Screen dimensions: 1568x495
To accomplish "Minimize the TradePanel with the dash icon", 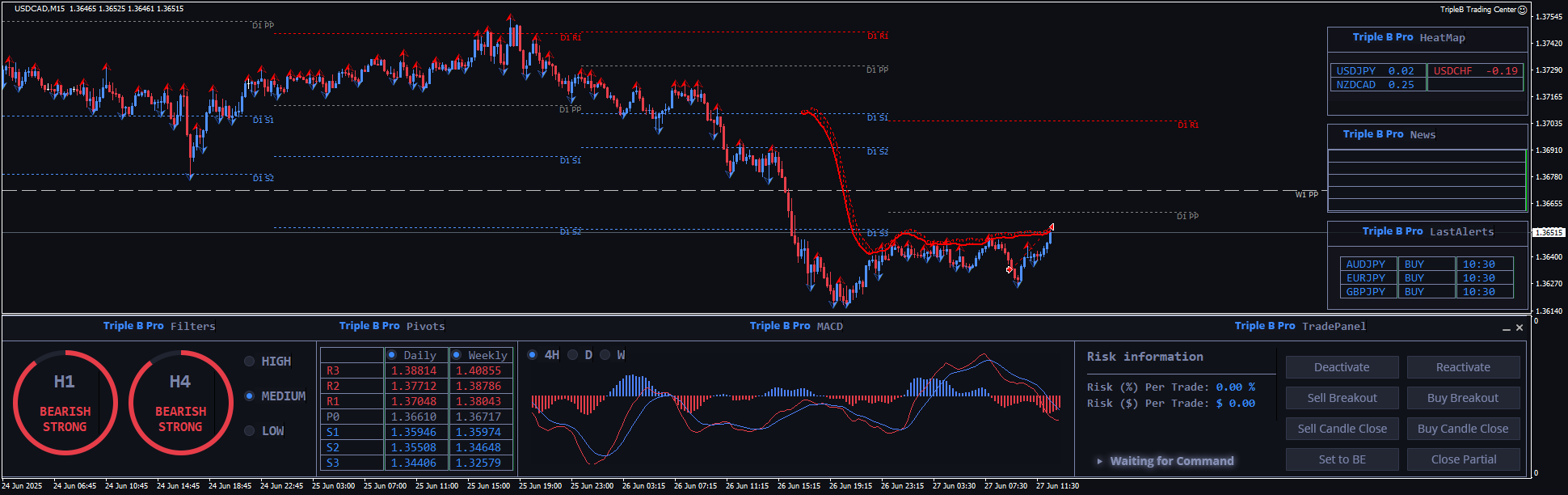I will [x=1507, y=328].
